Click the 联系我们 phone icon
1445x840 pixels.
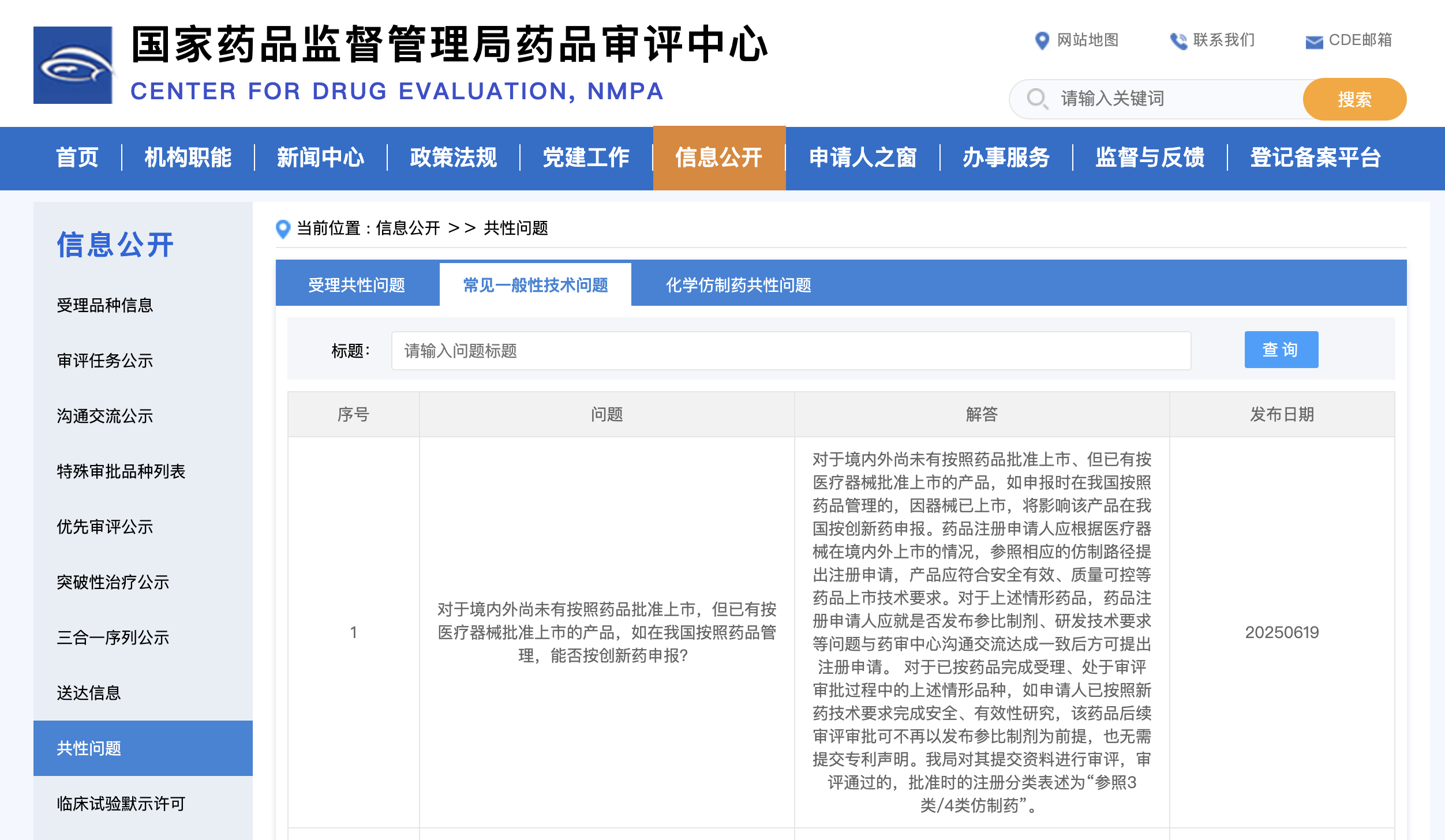[x=1178, y=41]
